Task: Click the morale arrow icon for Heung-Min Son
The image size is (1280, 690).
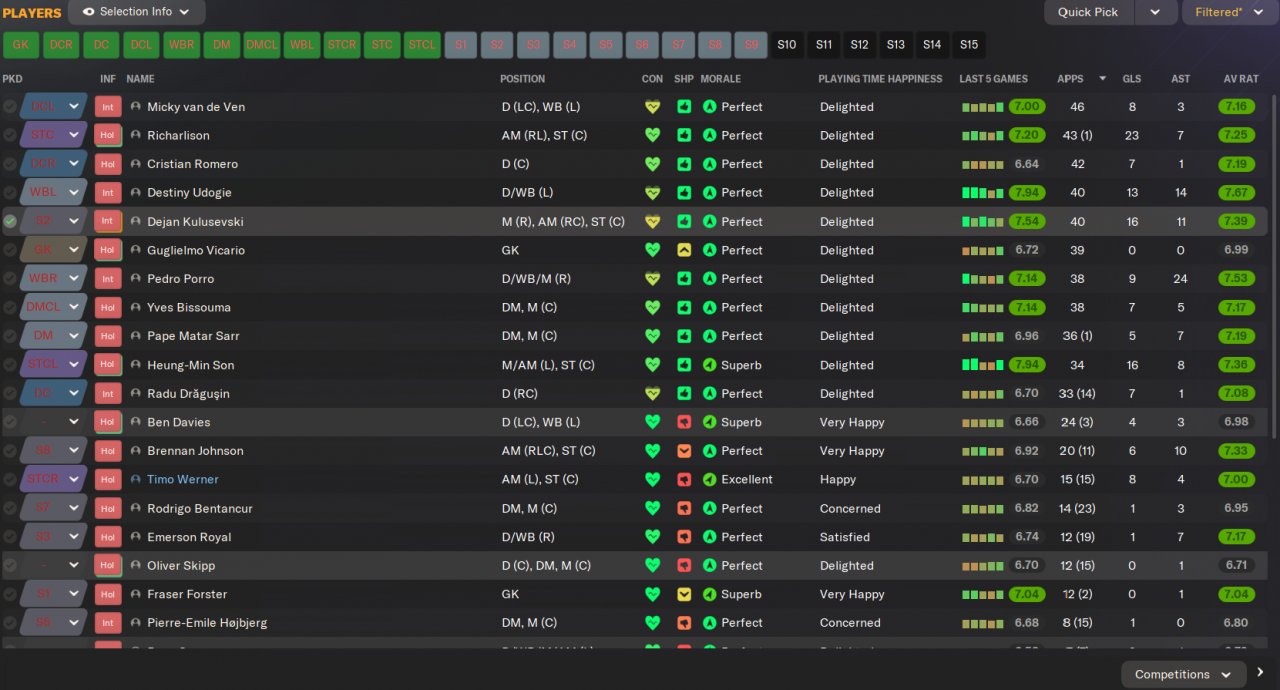Action: [710, 365]
